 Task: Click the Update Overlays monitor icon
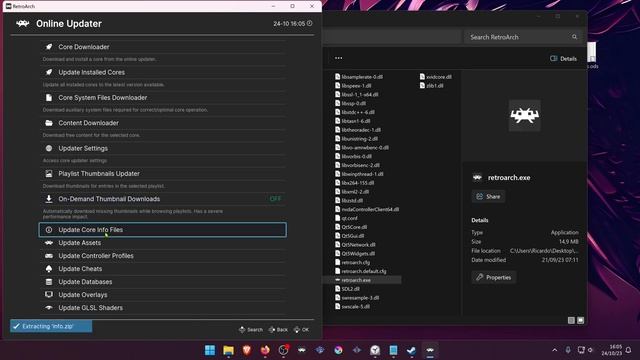49,295
